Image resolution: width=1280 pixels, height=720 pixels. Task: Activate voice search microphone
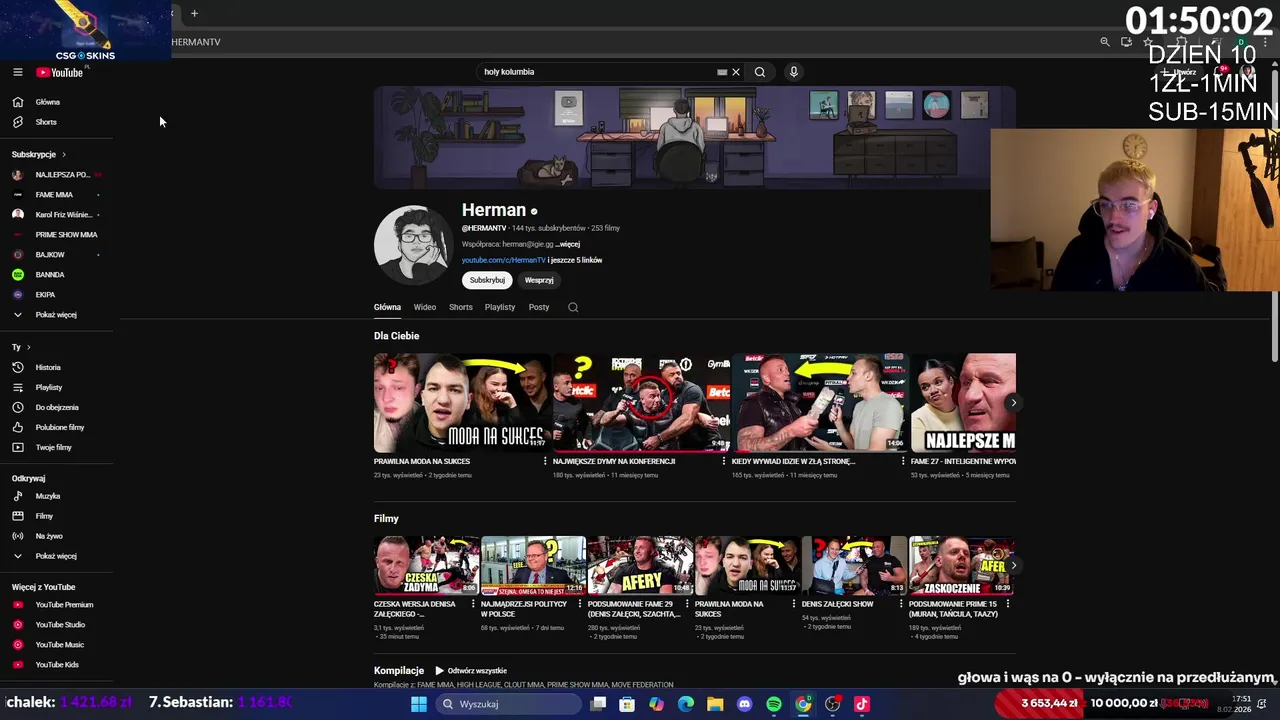(x=794, y=72)
